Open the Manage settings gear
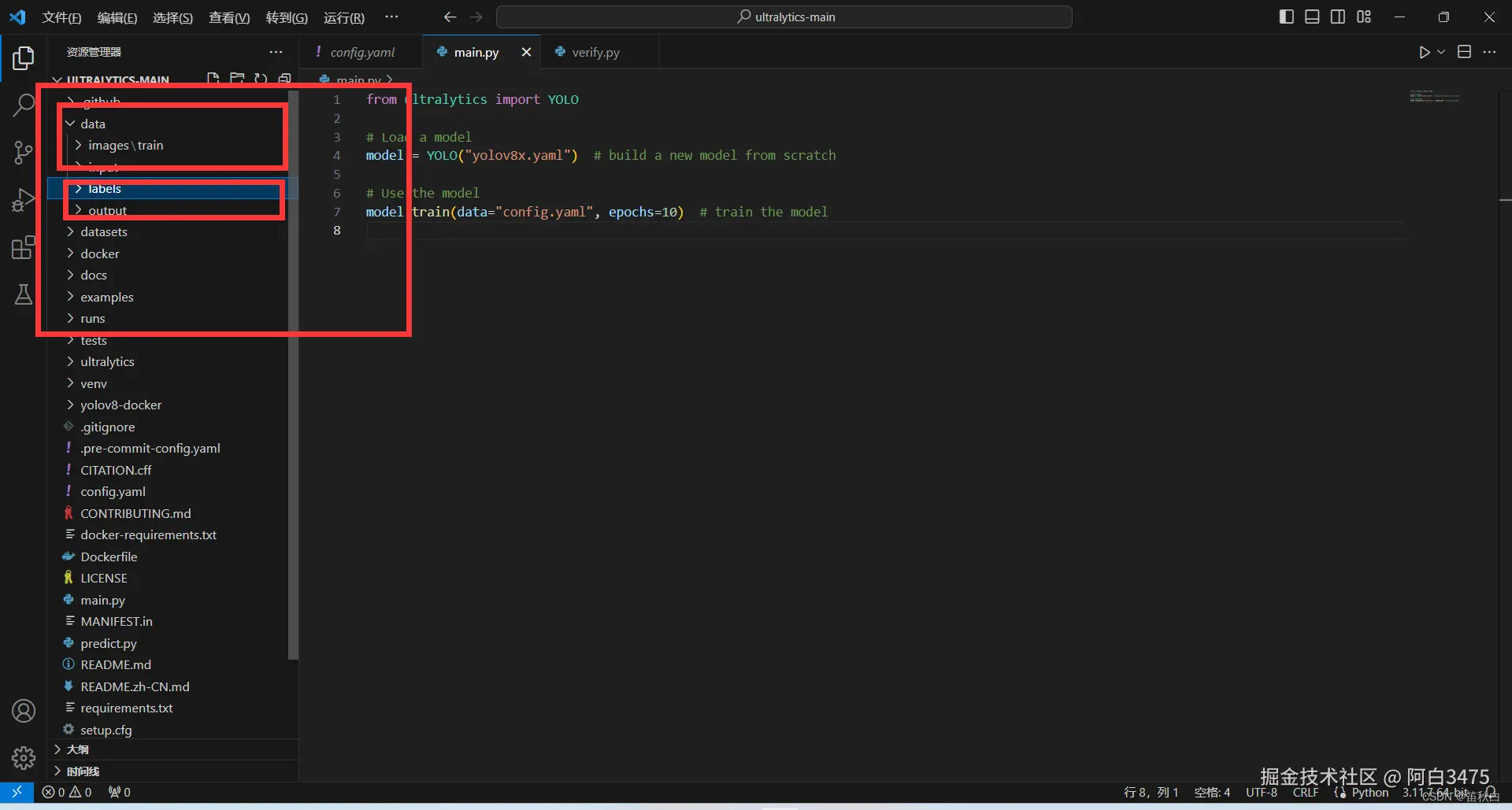This screenshot has height=810, width=1512. (x=24, y=757)
